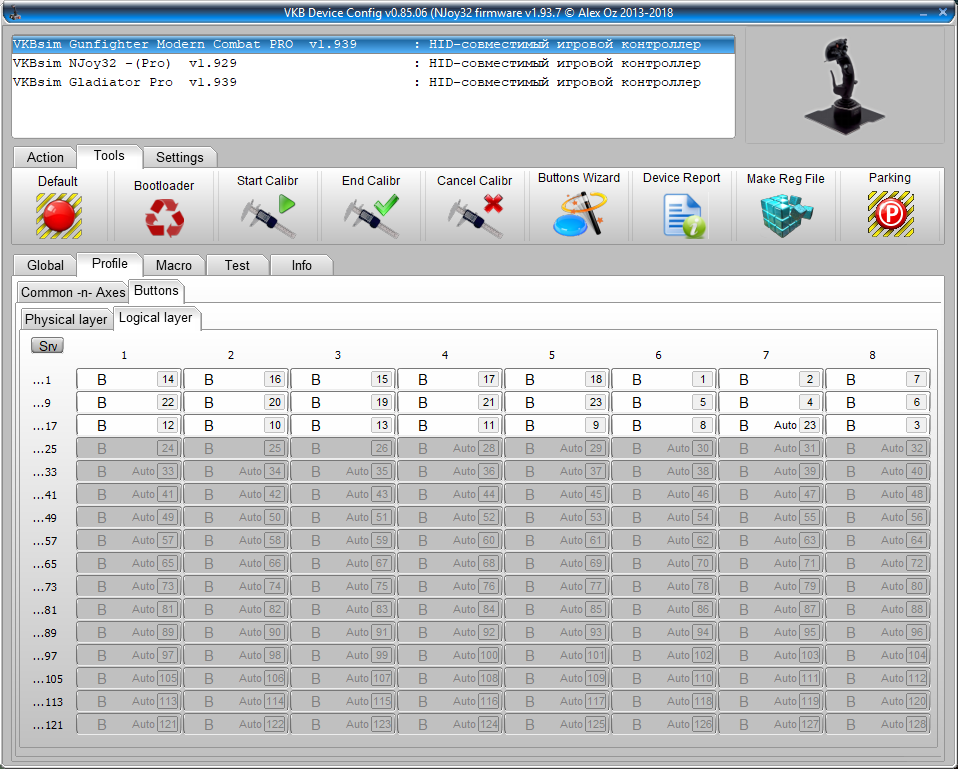
Task: Switch to the Global tab
Action: click(x=45, y=265)
